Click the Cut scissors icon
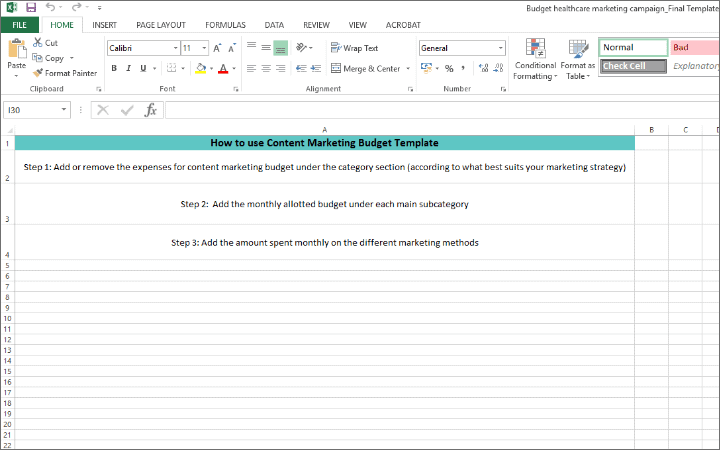This screenshot has height=450, width=720. pos(38,43)
